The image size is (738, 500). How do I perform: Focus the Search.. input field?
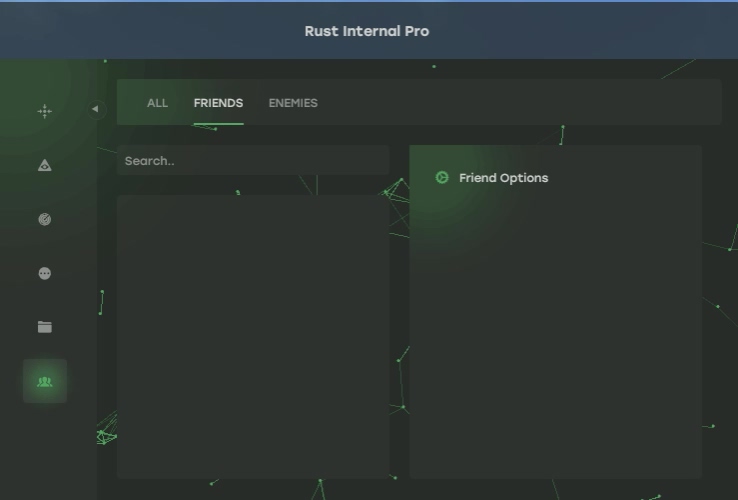click(252, 161)
